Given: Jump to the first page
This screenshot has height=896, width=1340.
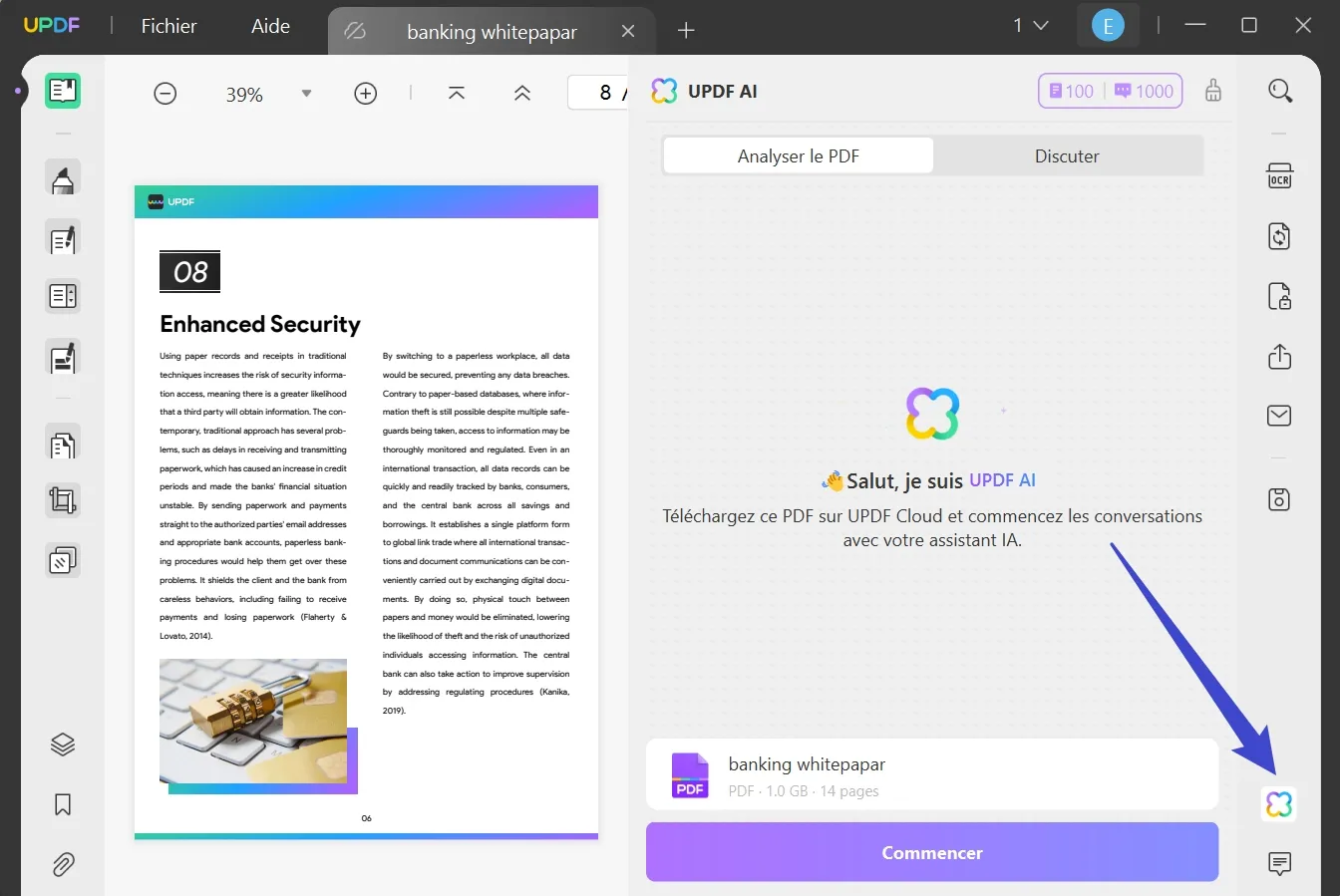Looking at the screenshot, I should click(457, 93).
